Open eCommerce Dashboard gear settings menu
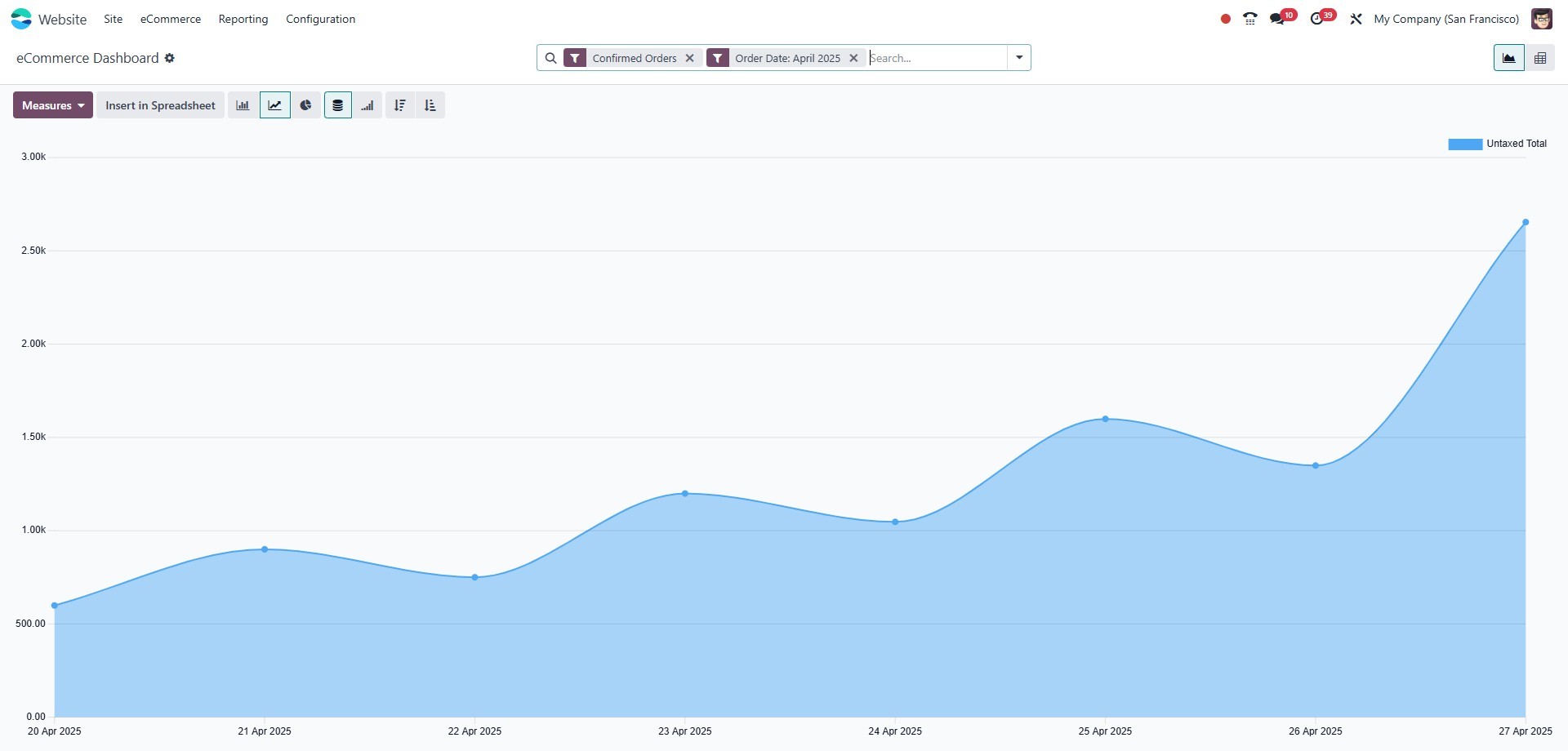The image size is (1568, 751). [170, 58]
